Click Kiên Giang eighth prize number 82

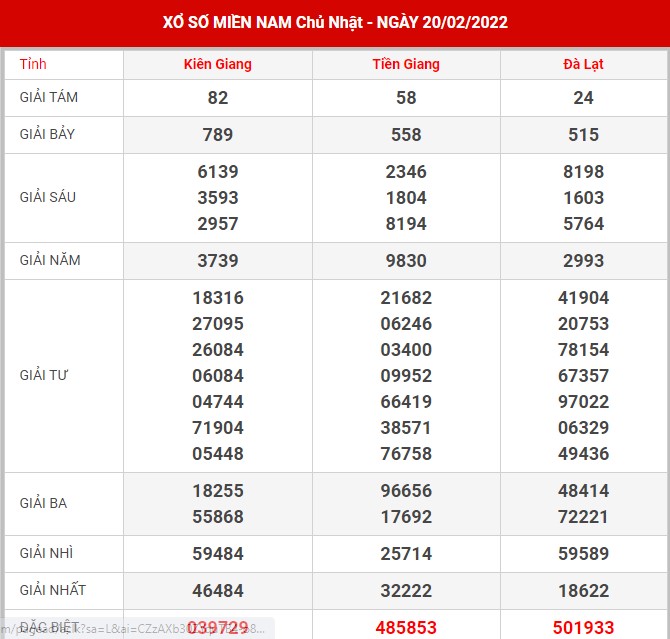(218, 98)
